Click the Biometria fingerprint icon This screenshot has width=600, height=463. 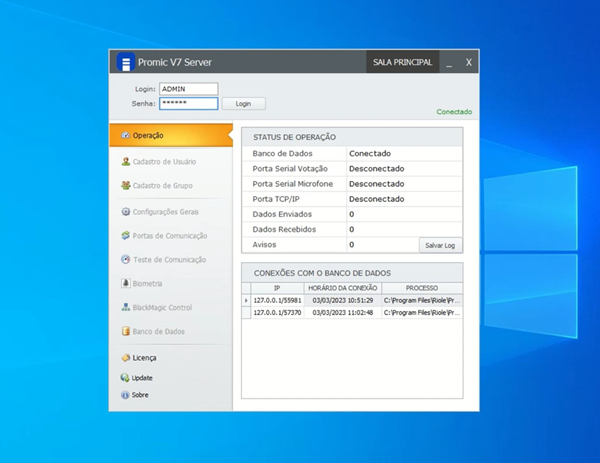[126, 283]
